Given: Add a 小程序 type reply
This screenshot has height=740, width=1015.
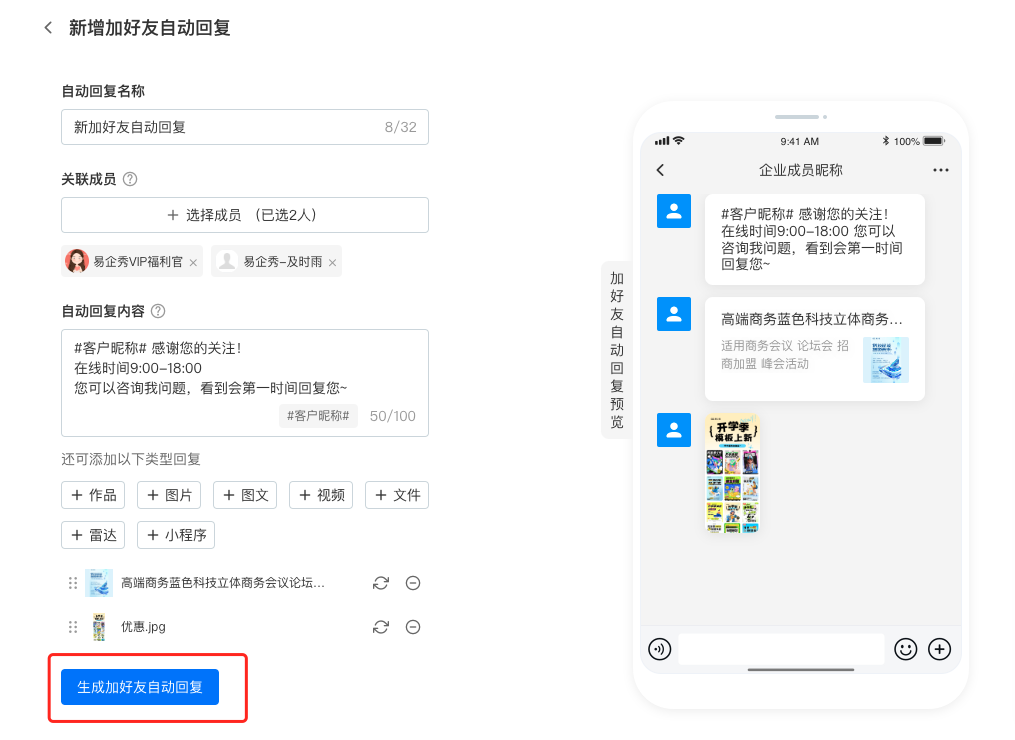Looking at the screenshot, I should click(176, 535).
